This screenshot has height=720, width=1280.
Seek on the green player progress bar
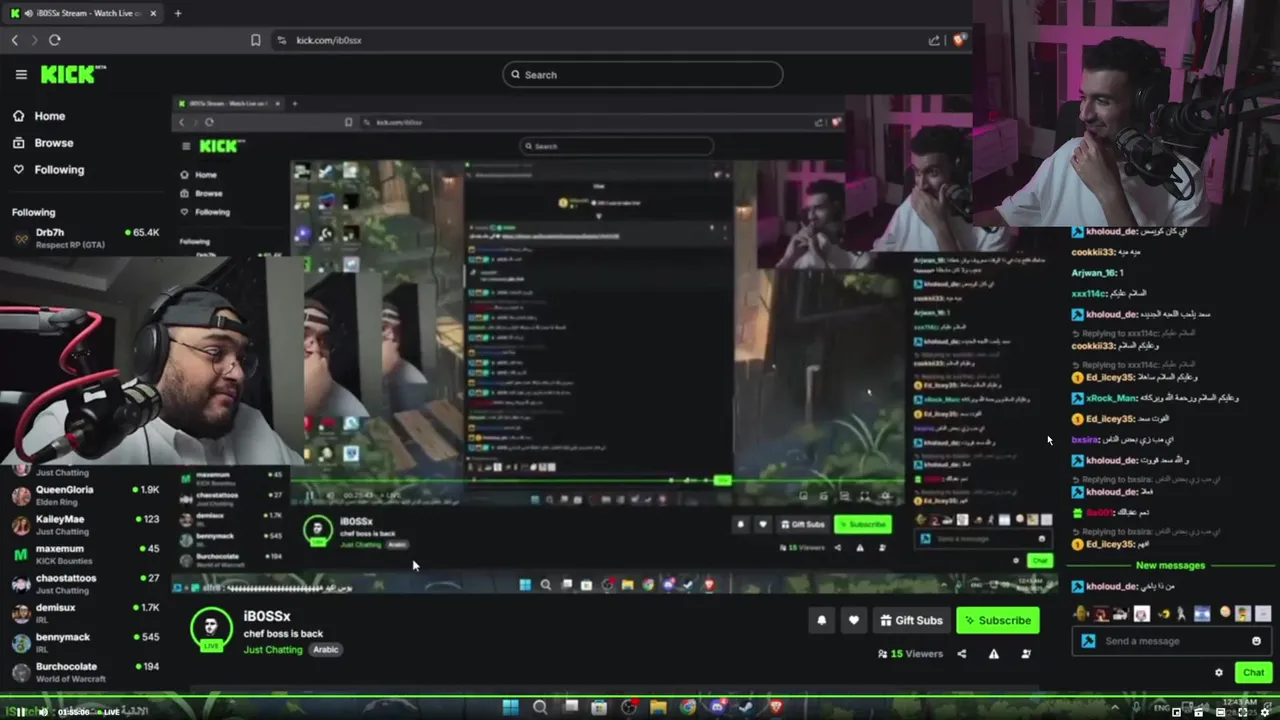[640, 696]
